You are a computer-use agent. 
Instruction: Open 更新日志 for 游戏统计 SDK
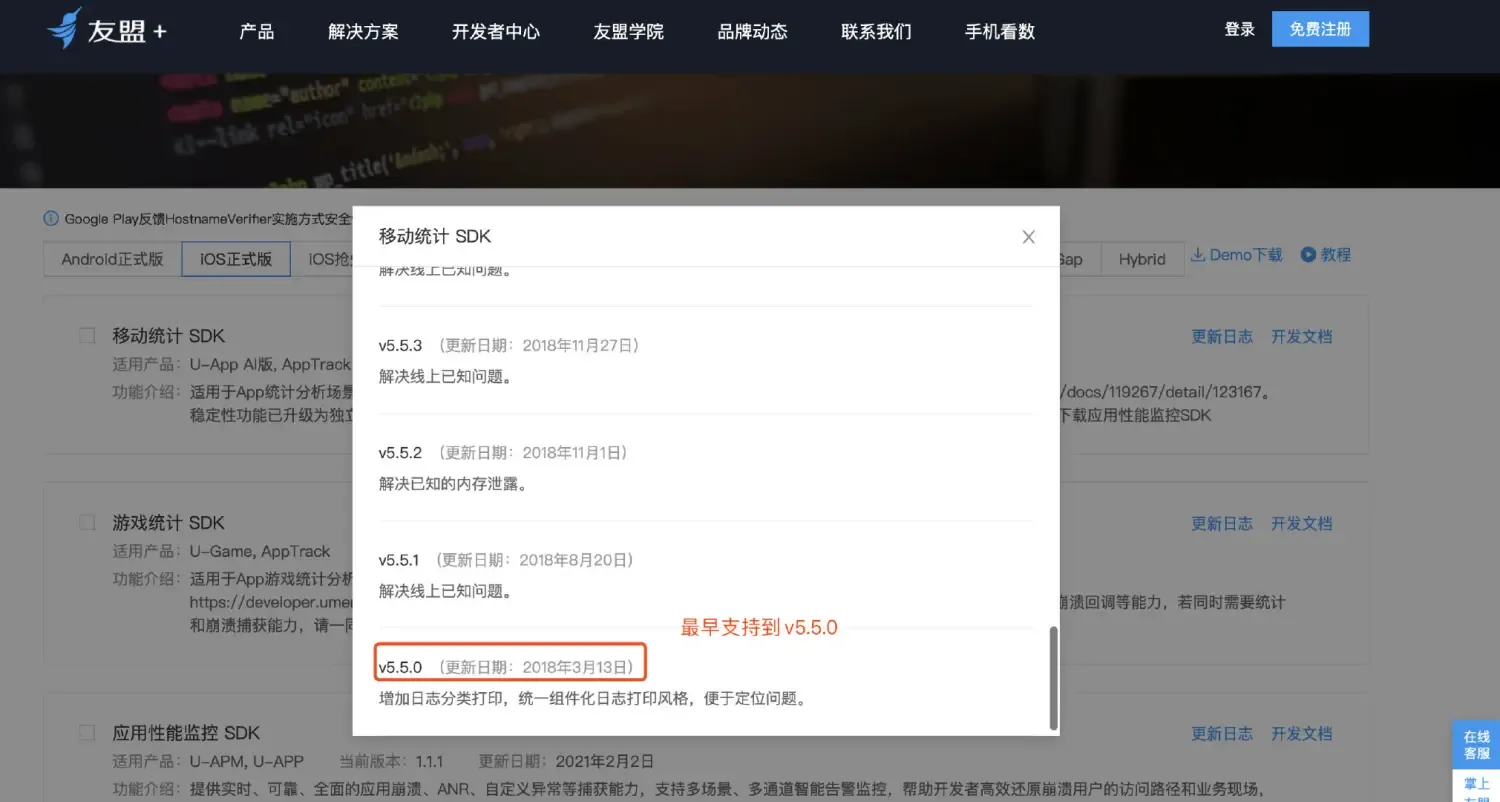tap(1222, 523)
